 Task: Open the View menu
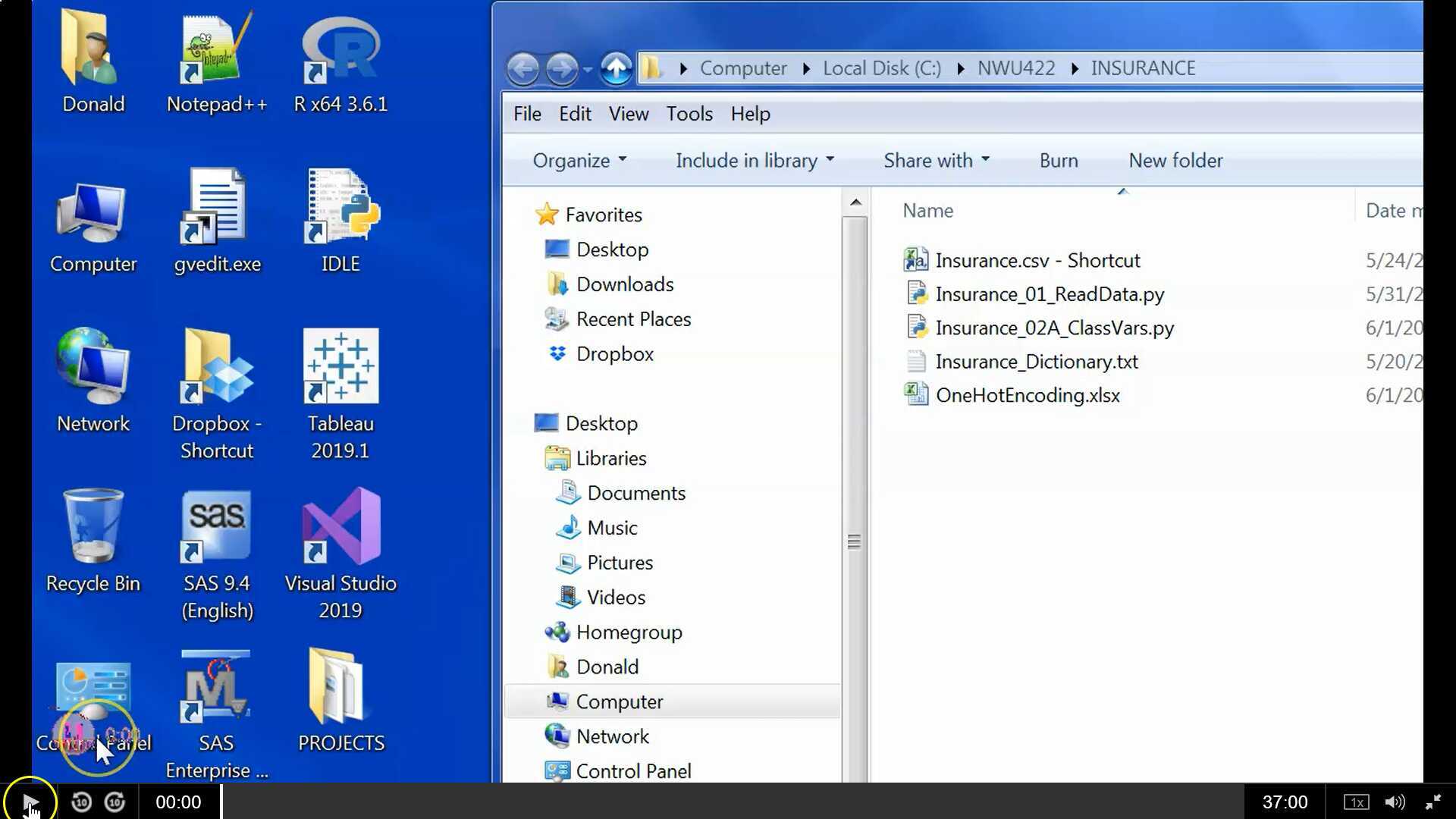pyautogui.click(x=628, y=114)
